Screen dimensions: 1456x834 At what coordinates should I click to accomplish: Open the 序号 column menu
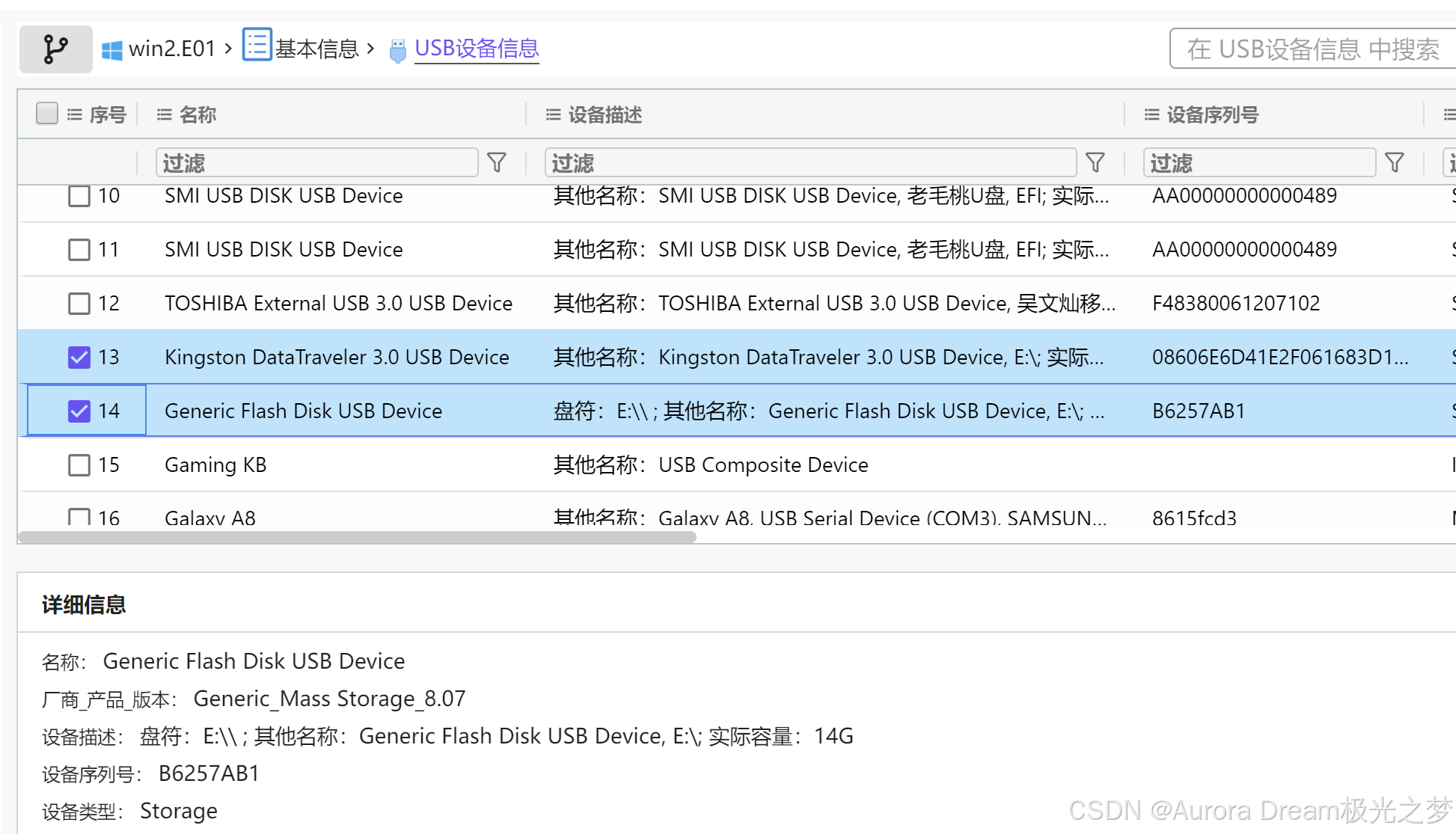coord(74,114)
